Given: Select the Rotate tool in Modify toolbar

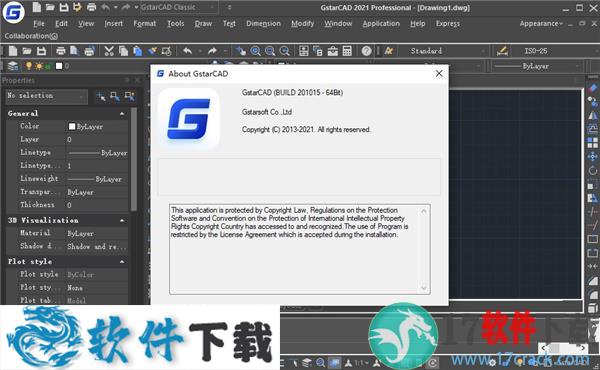Looking at the screenshot, I should pyautogui.click(x=593, y=170).
